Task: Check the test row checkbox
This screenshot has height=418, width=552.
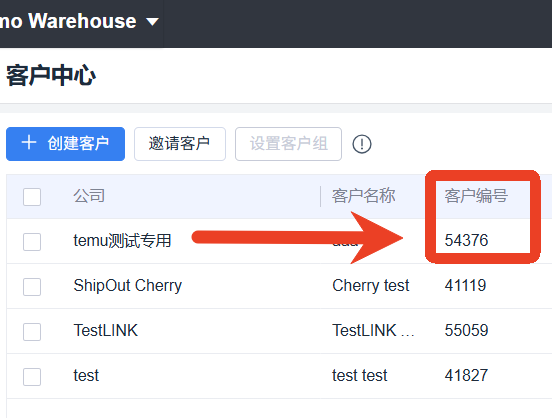Action: click(x=32, y=377)
